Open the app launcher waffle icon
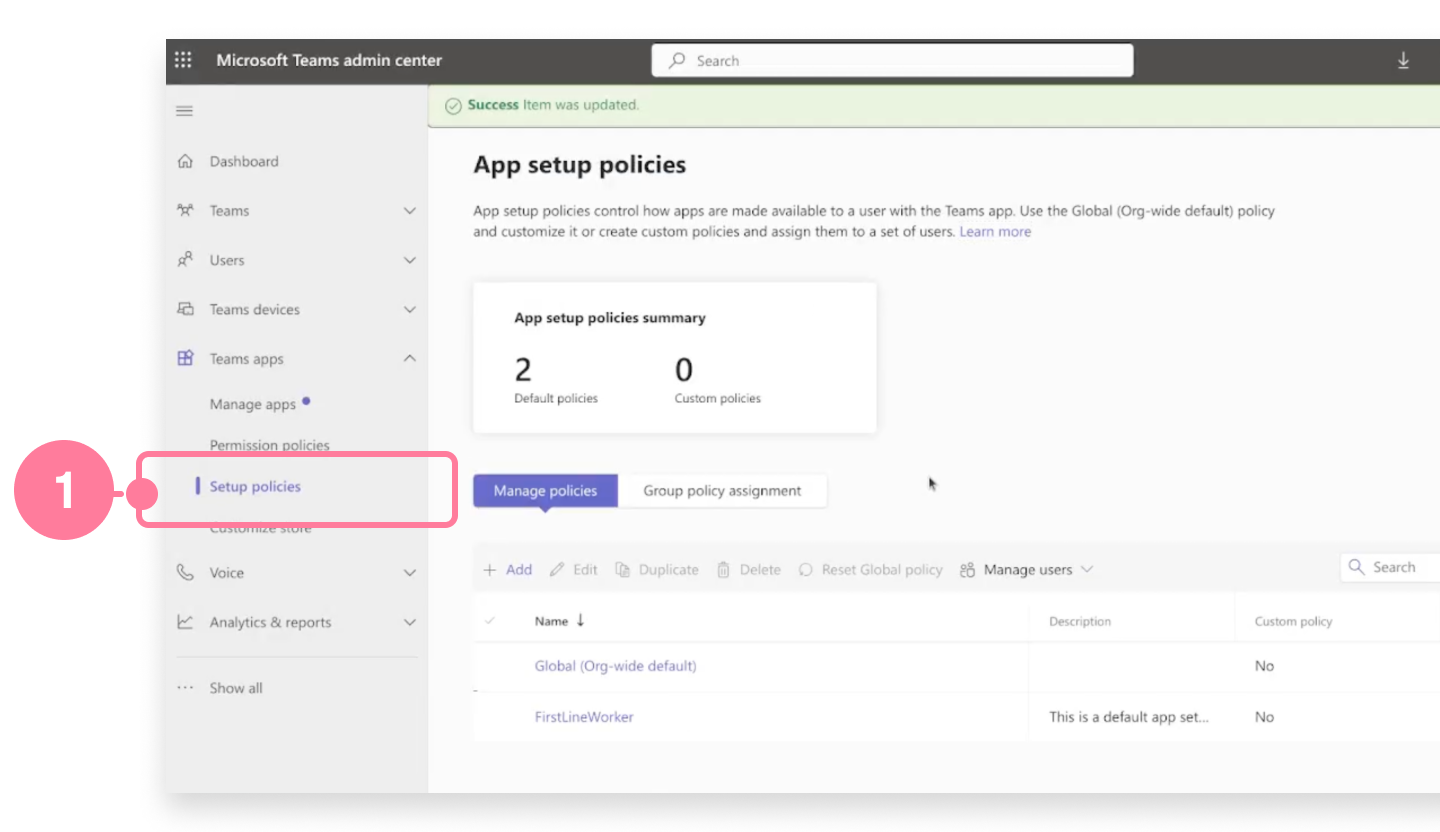The width and height of the screenshot is (1440, 832). (x=183, y=60)
